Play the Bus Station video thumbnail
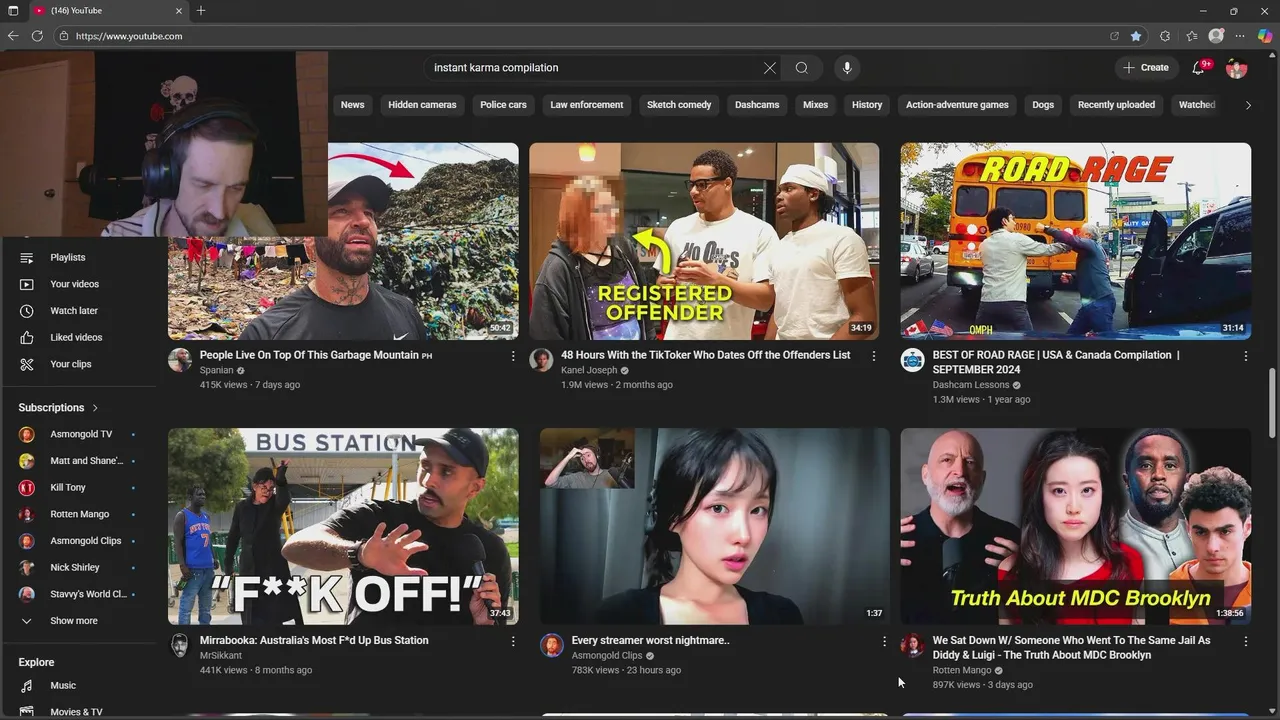1280x720 pixels. pyautogui.click(x=343, y=527)
